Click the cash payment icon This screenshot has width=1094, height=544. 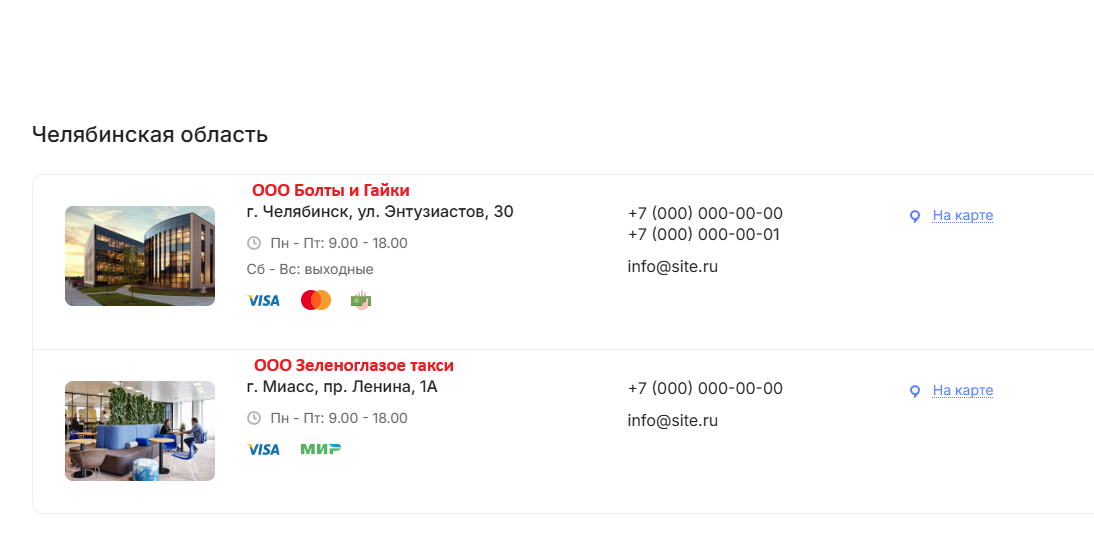pyautogui.click(x=361, y=300)
